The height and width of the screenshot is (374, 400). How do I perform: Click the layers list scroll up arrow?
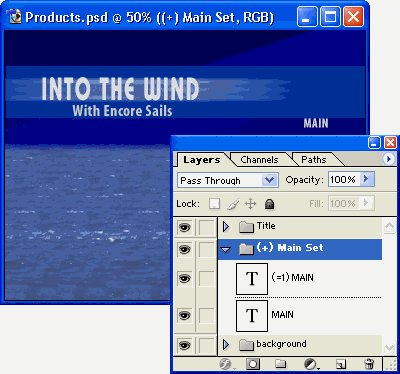(389, 227)
